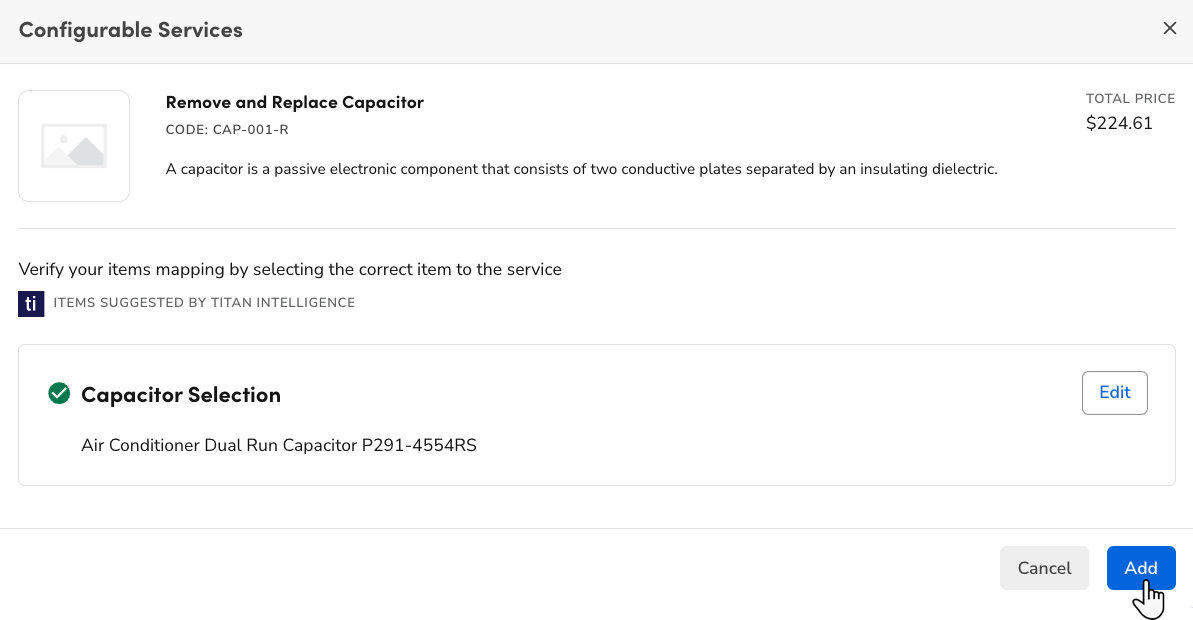Open the Edit option for Capacitor Selection
The height and width of the screenshot is (620, 1193).
click(1114, 392)
